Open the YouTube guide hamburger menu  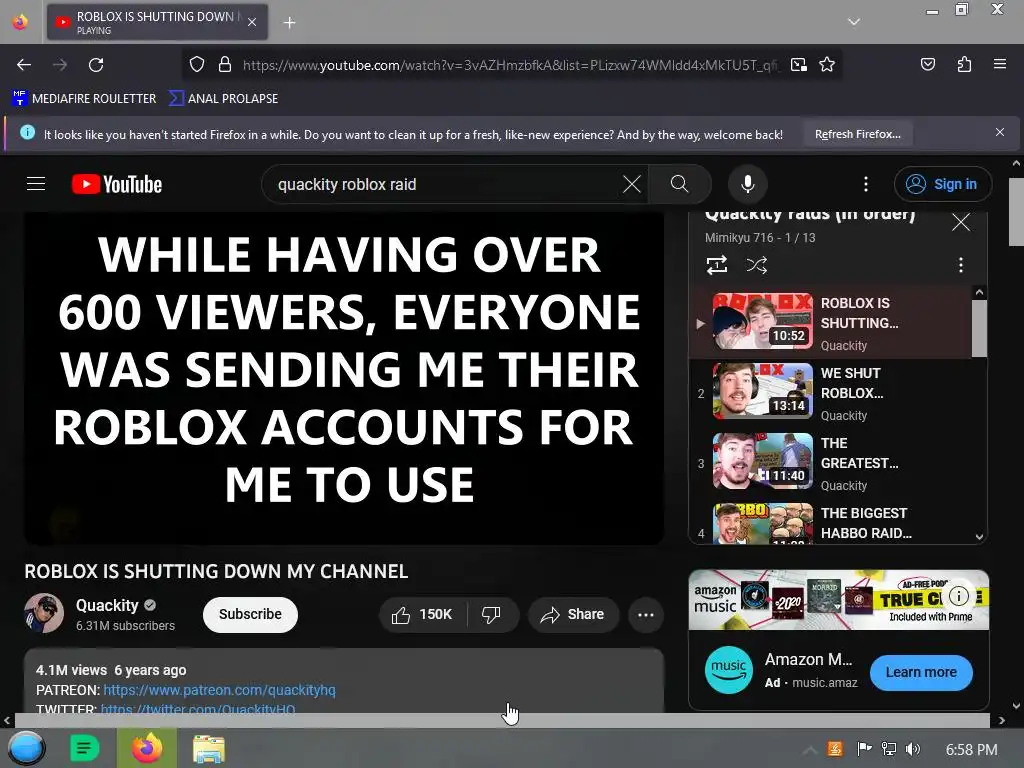tap(36, 184)
